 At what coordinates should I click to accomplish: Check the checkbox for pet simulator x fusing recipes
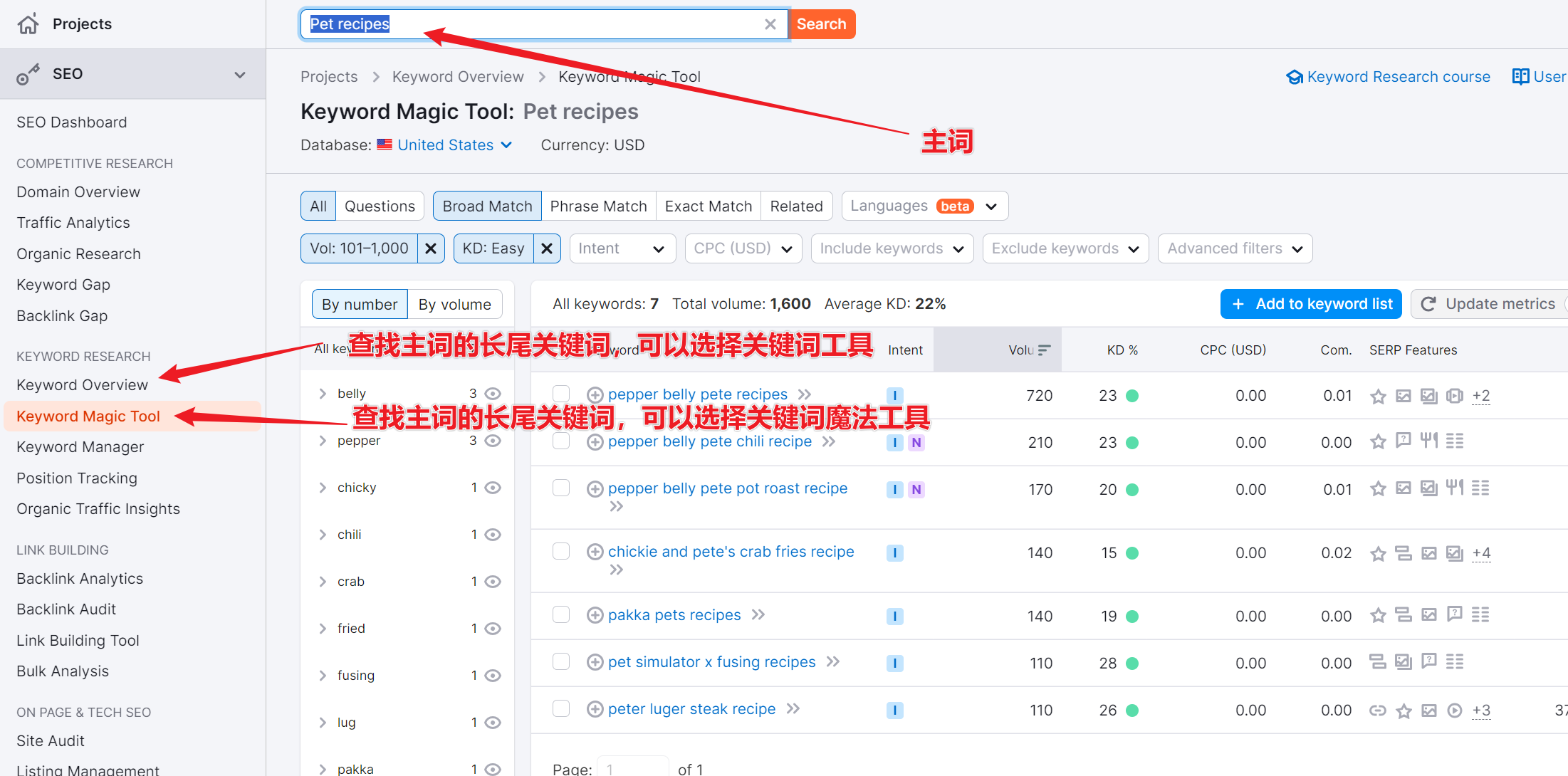click(x=560, y=661)
